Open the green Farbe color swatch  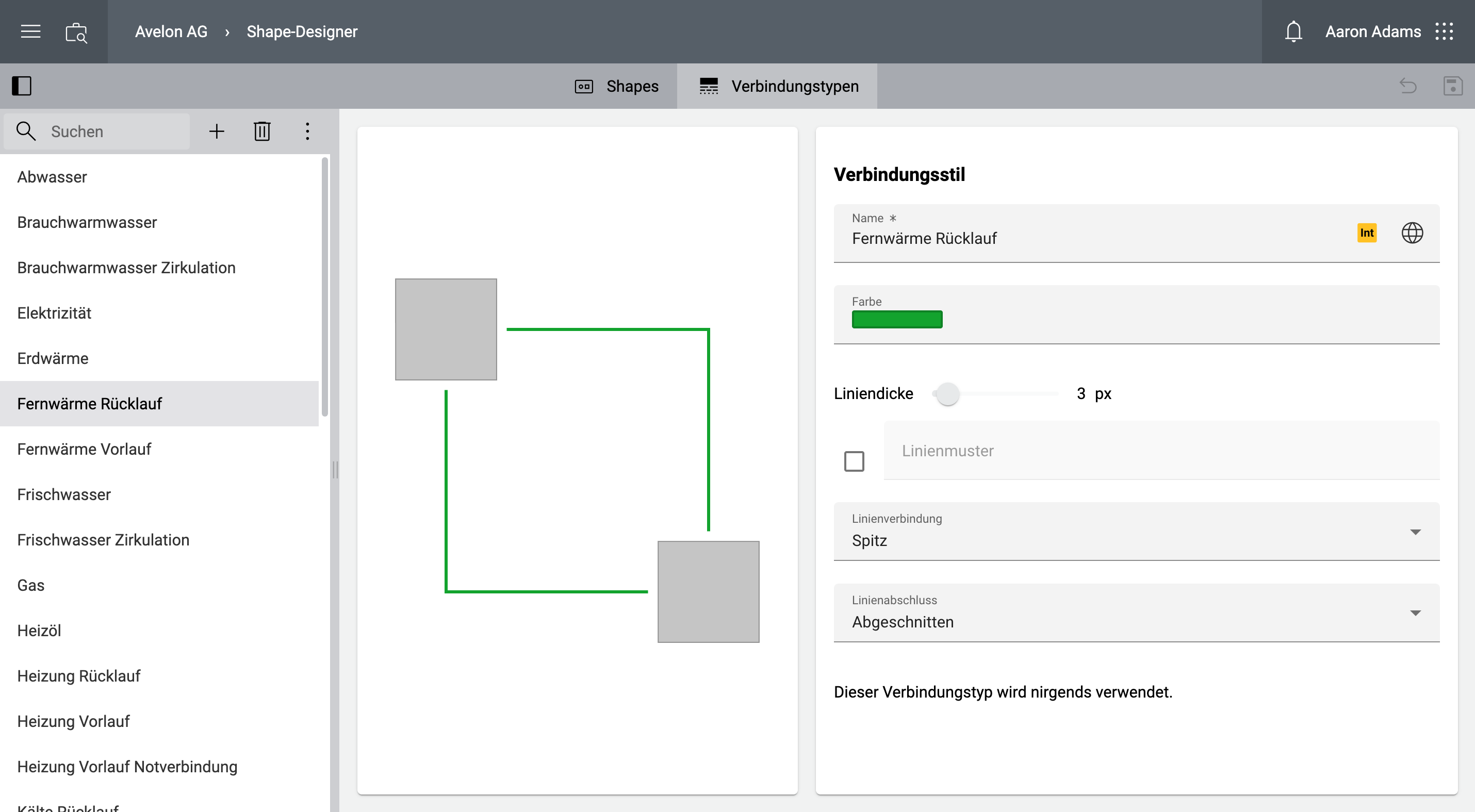(897, 319)
